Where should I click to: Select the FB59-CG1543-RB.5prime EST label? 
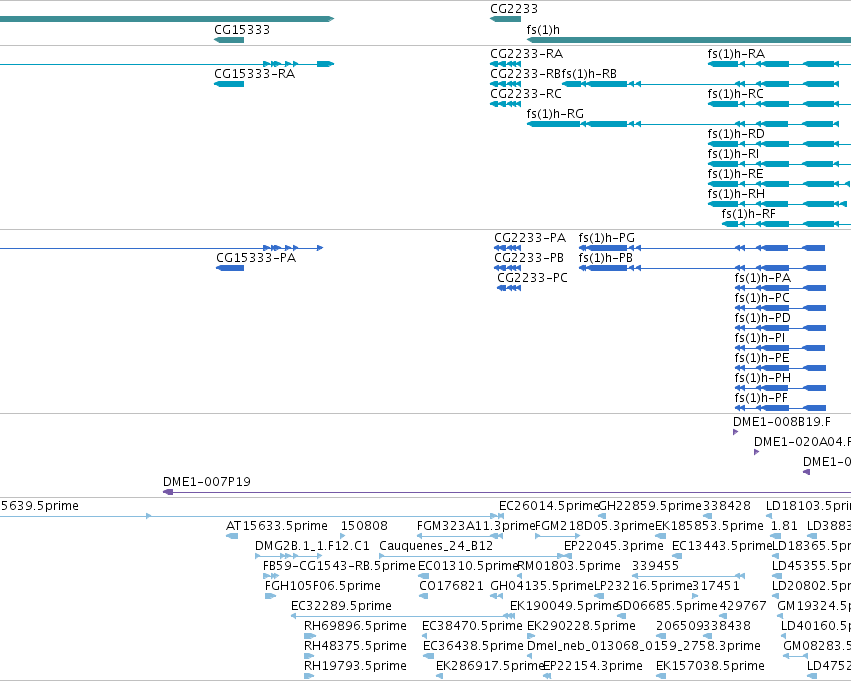coord(339,567)
